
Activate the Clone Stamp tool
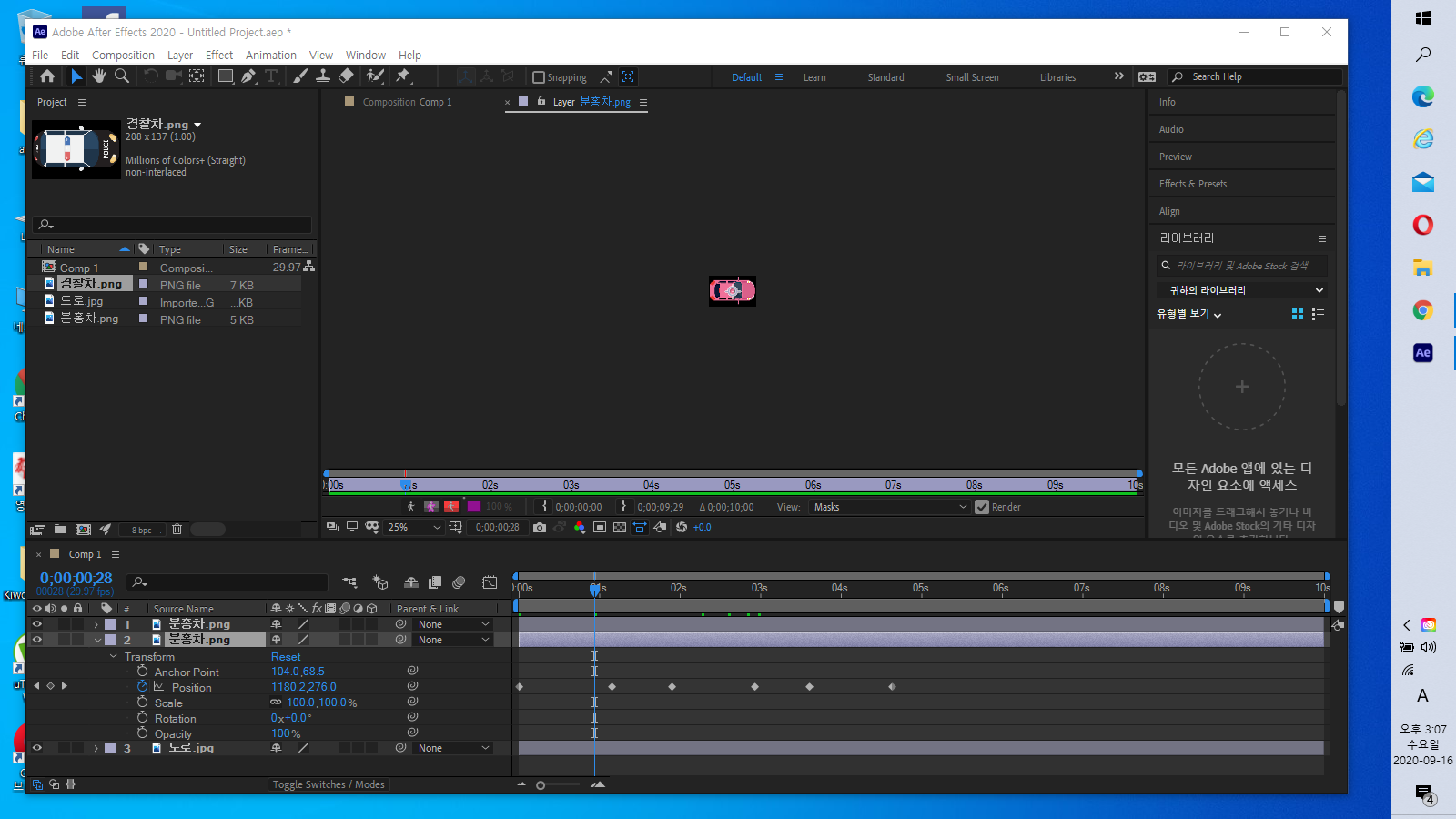(323, 76)
